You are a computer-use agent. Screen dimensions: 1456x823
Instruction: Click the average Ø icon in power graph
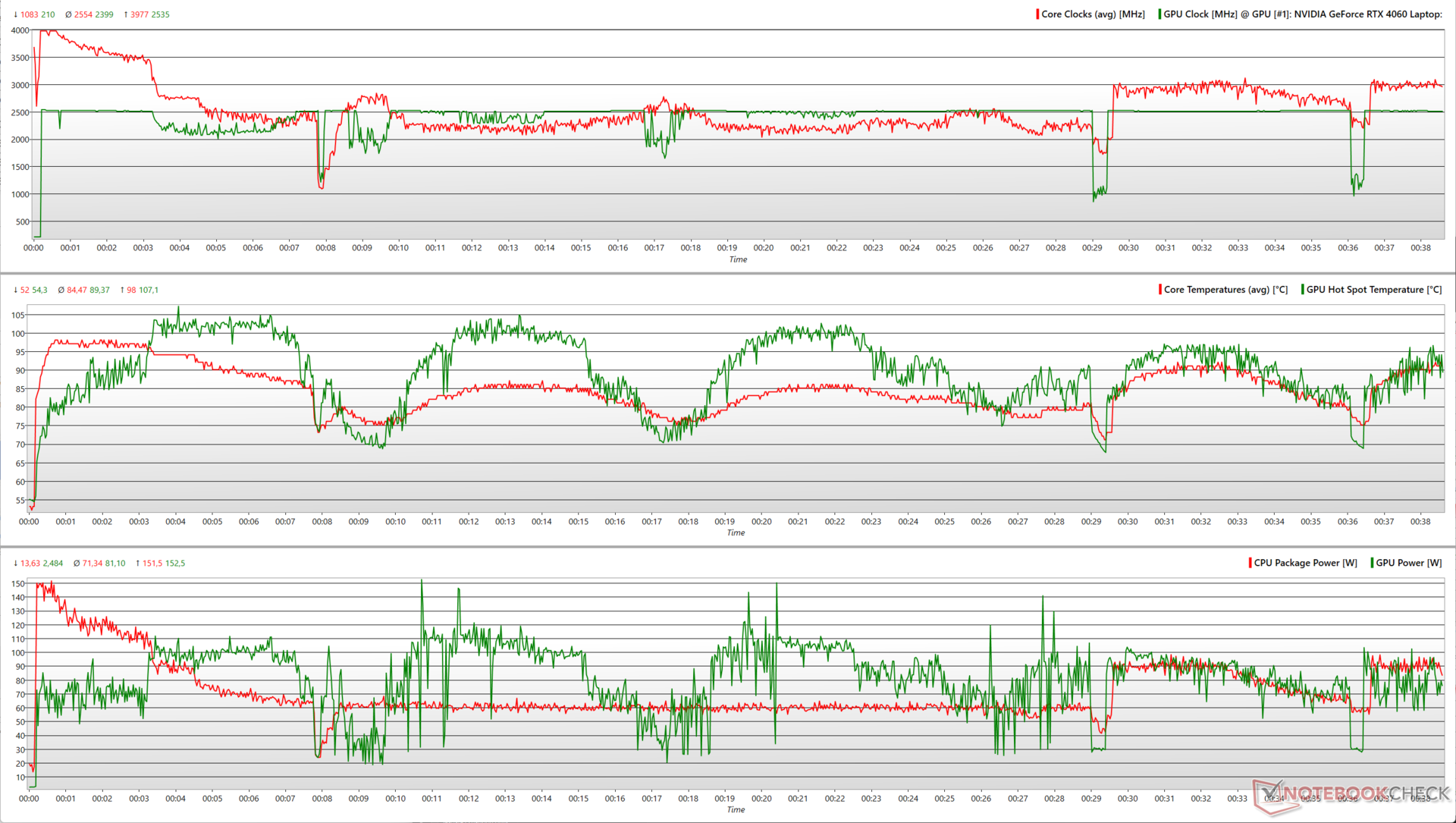(77, 563)
